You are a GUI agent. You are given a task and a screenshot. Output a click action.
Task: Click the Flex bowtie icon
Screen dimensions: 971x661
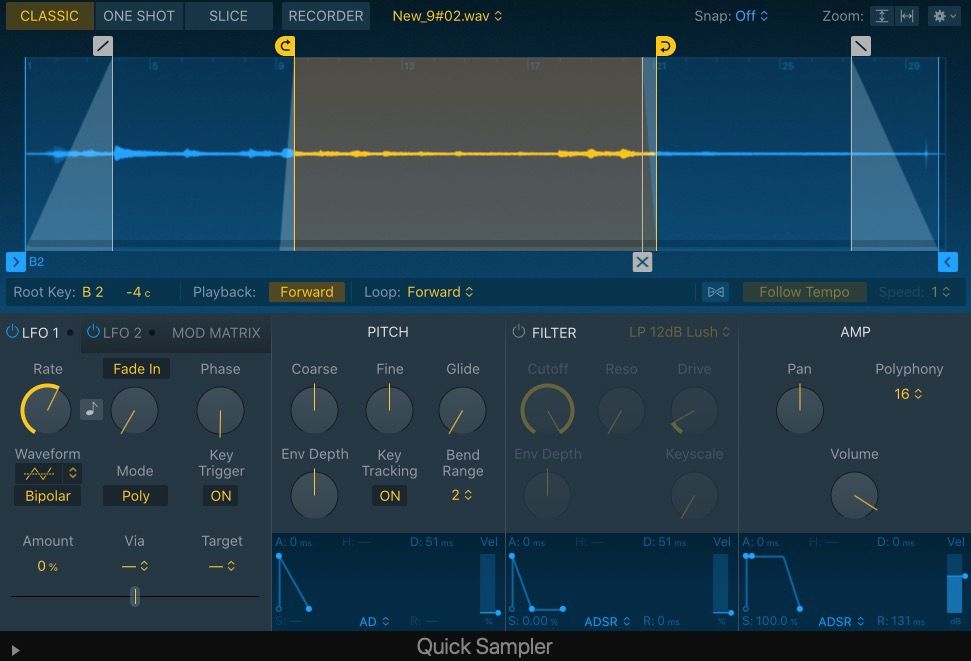tap(715, 292)
